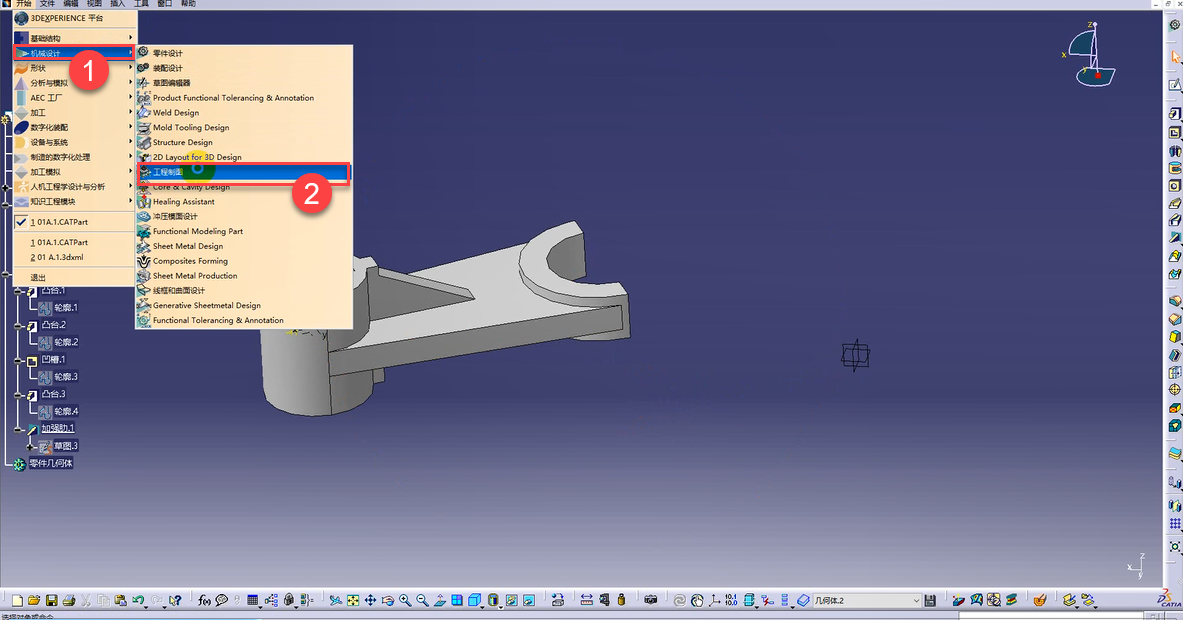Click the Pan tool icon

pos(370,600)
